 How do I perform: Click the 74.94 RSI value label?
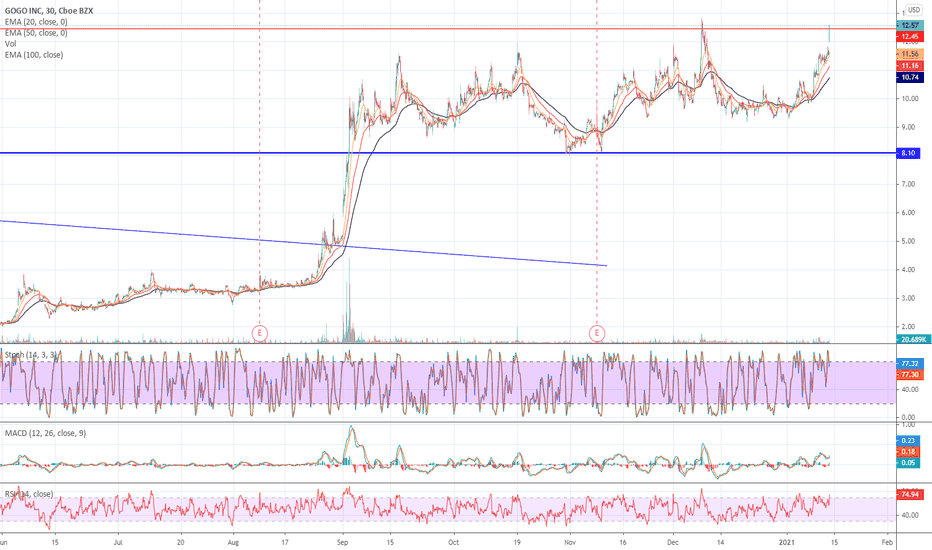point(909,494)
